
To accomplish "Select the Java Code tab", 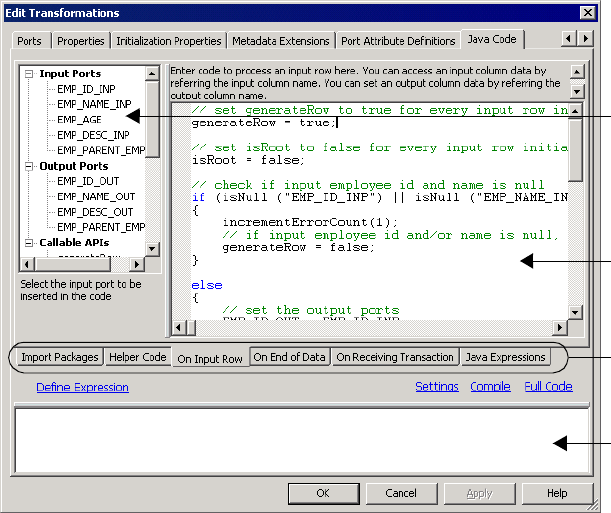I will (492, 39).
